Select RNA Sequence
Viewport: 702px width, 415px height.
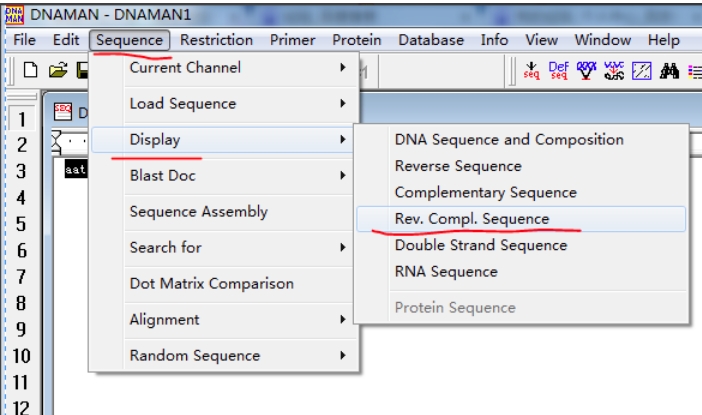[x=521, y=272]
